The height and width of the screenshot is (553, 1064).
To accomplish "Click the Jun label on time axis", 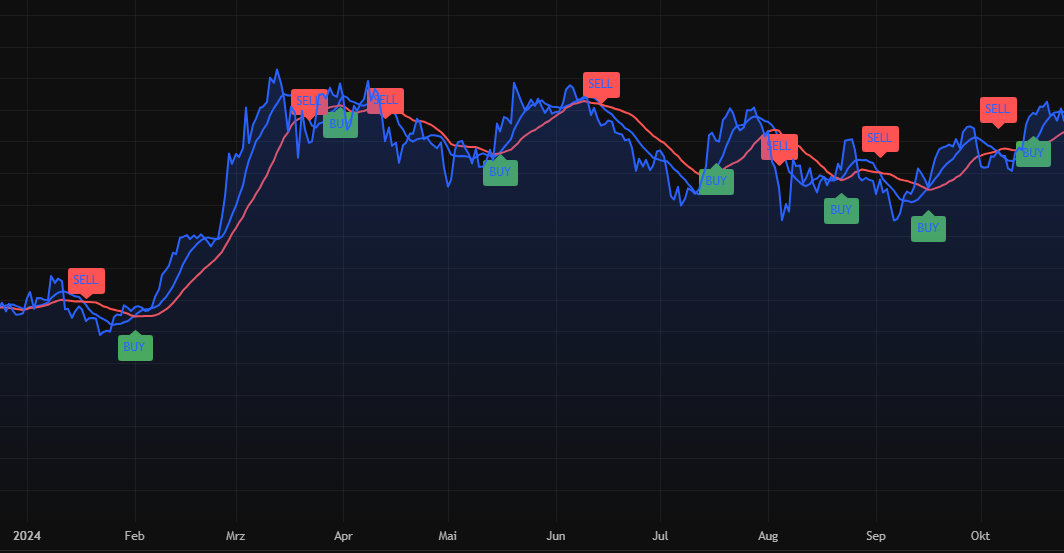I will pyautogui.click(x=556, y=536).
